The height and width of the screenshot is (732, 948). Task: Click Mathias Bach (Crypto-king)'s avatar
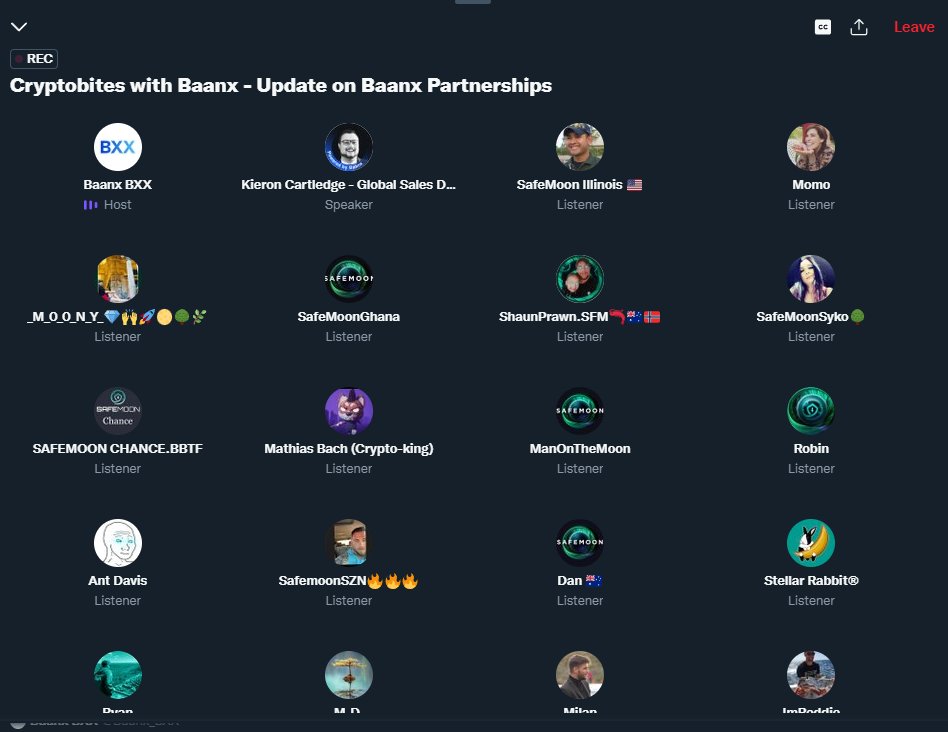348,410
